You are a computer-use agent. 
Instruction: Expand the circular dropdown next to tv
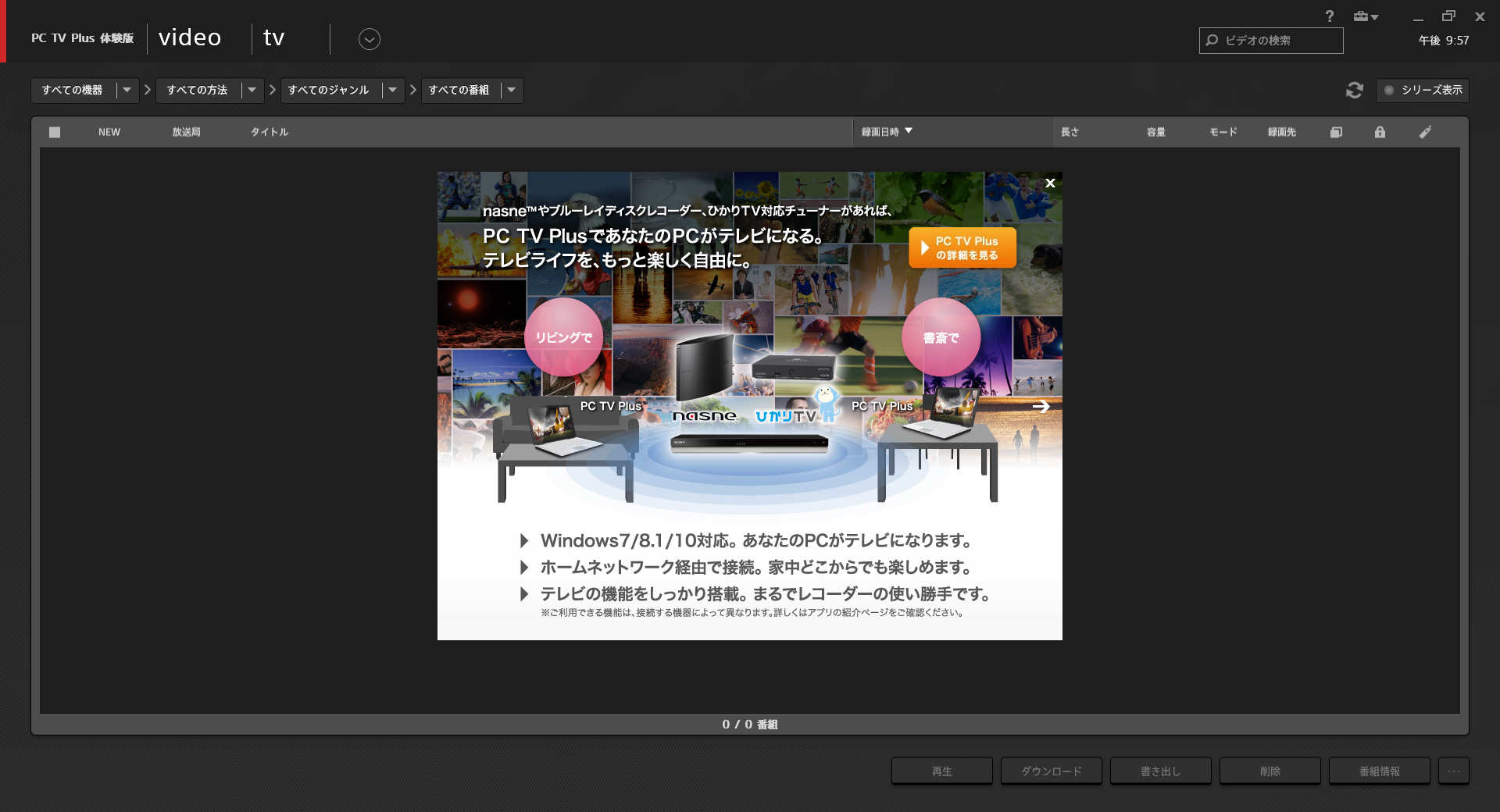pos(370,39)
